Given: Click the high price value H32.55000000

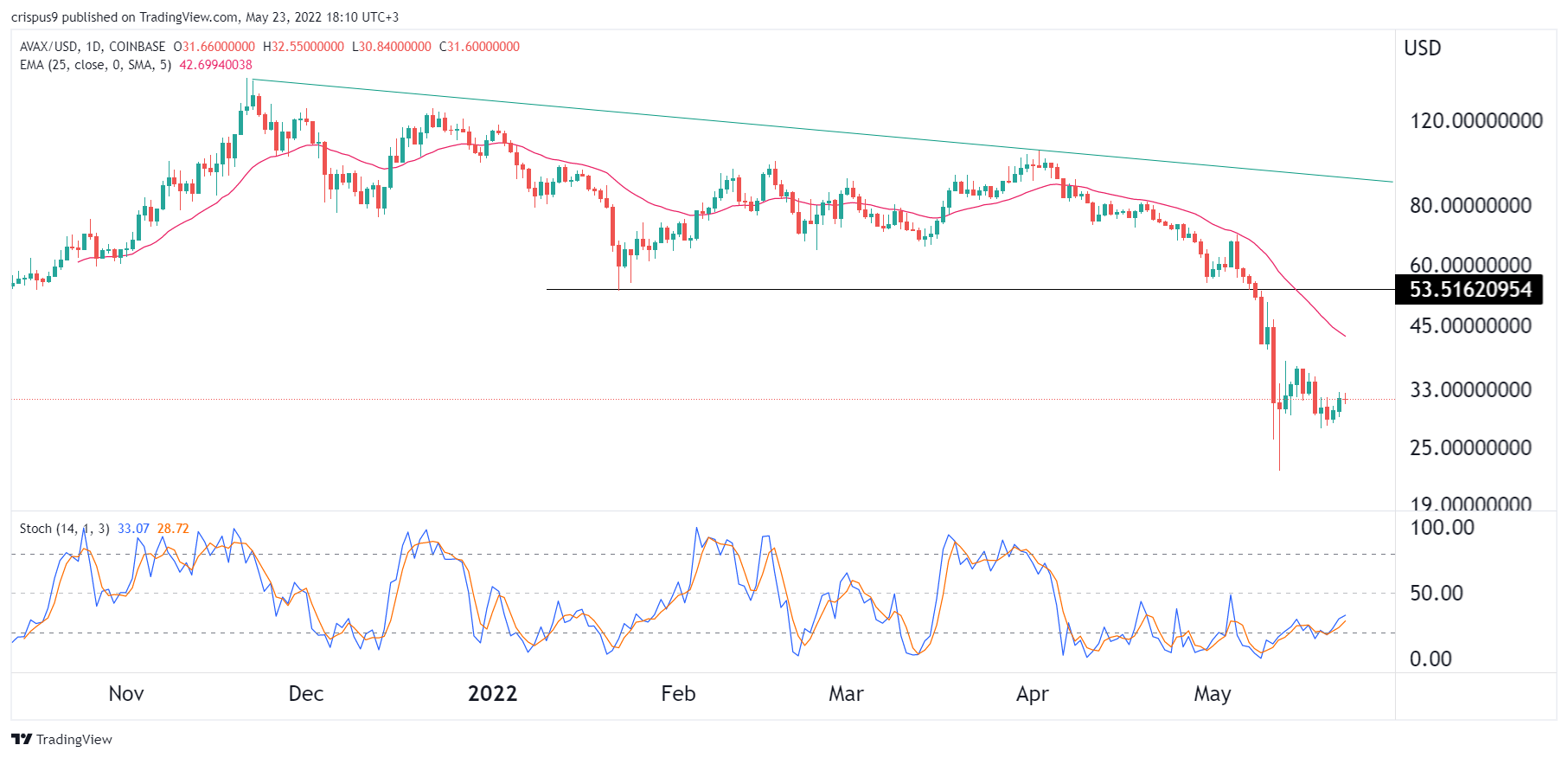Looking at the screenshot, I should [304, 47].
